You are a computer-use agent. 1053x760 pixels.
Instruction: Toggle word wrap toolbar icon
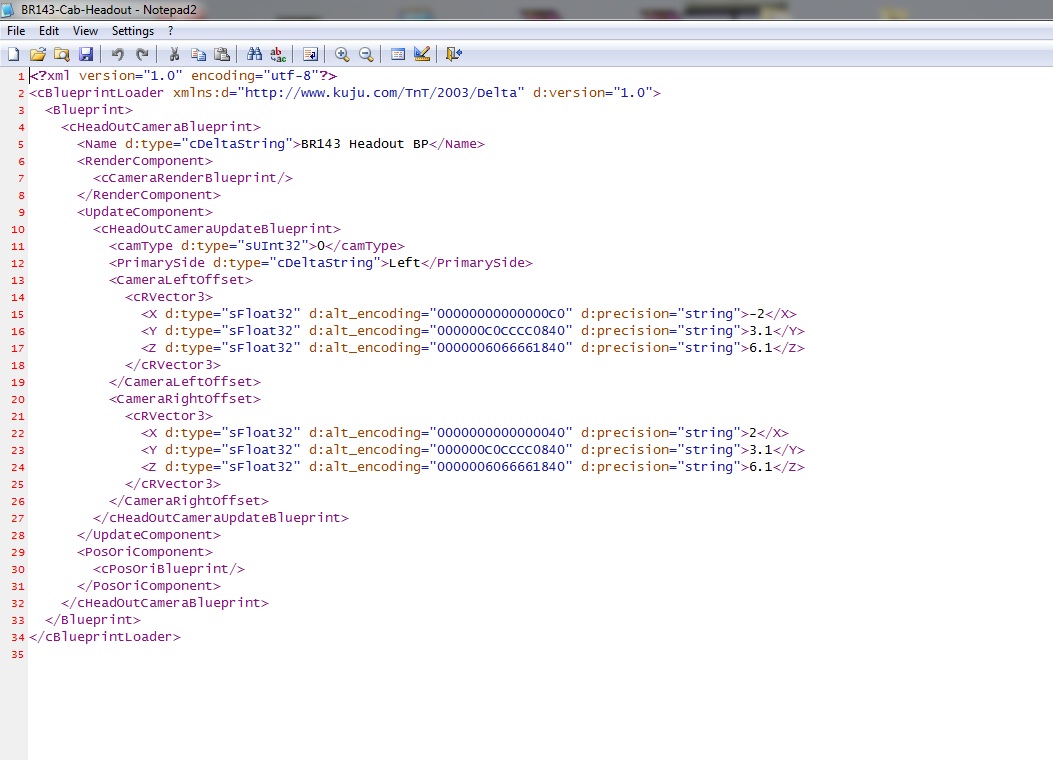310,54
